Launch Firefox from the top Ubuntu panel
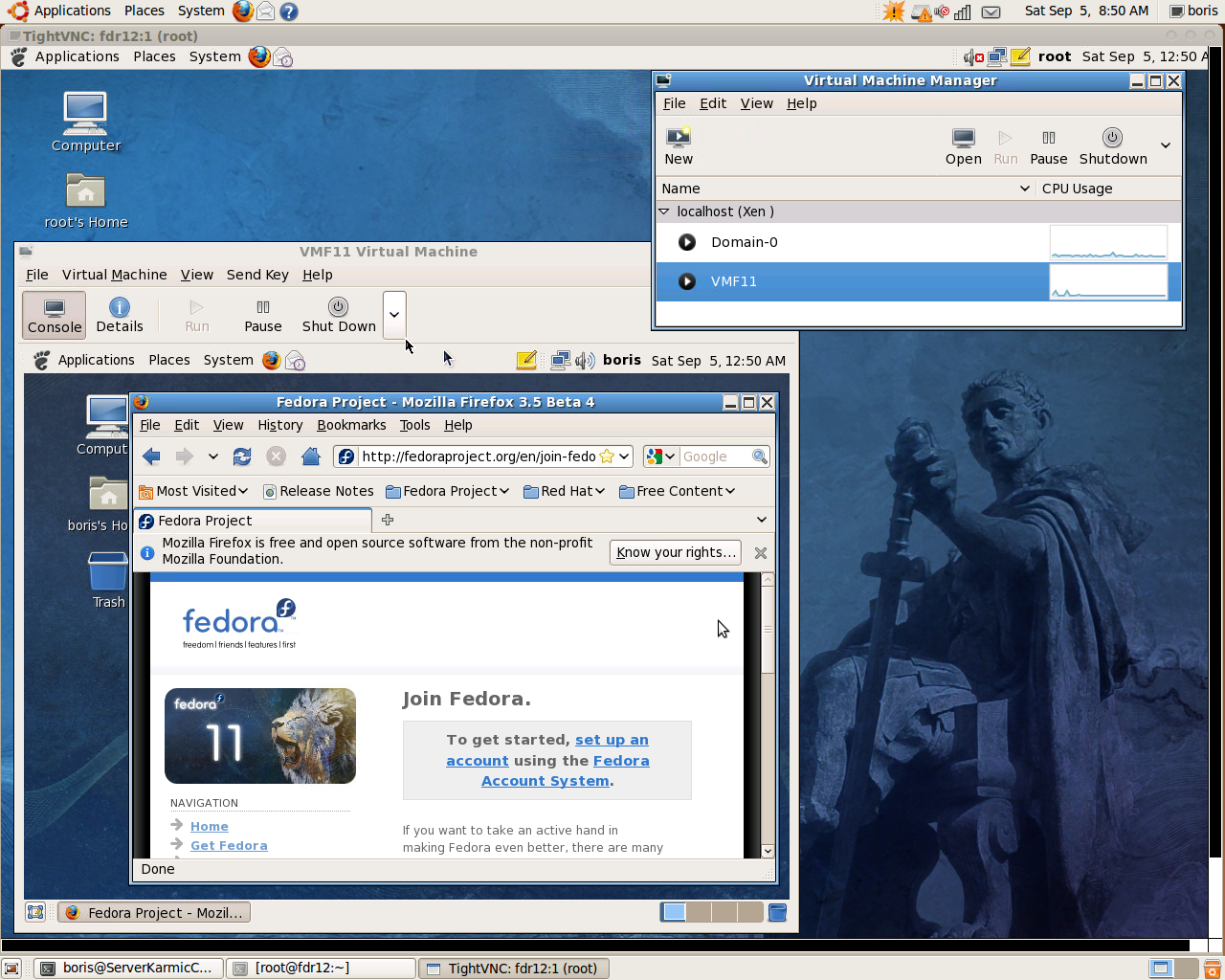 (243, 11)
